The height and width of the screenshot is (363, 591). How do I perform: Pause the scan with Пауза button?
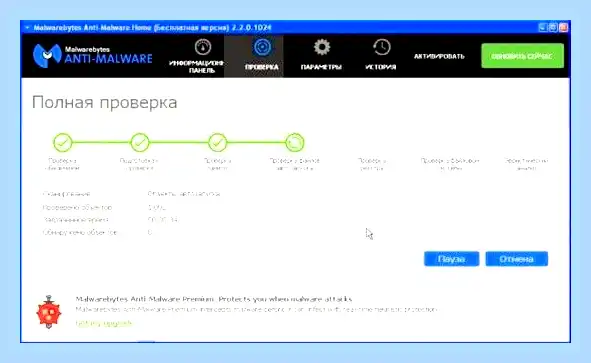tap(451, 259)
